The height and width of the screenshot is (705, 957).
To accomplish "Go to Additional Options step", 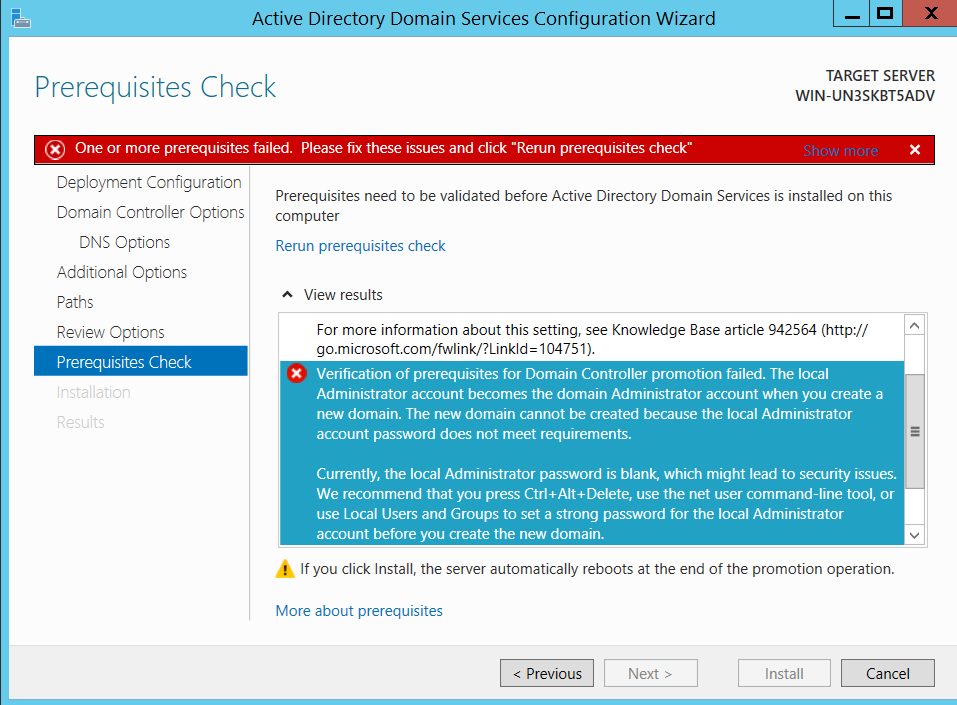I will click(x=121, y=272).
